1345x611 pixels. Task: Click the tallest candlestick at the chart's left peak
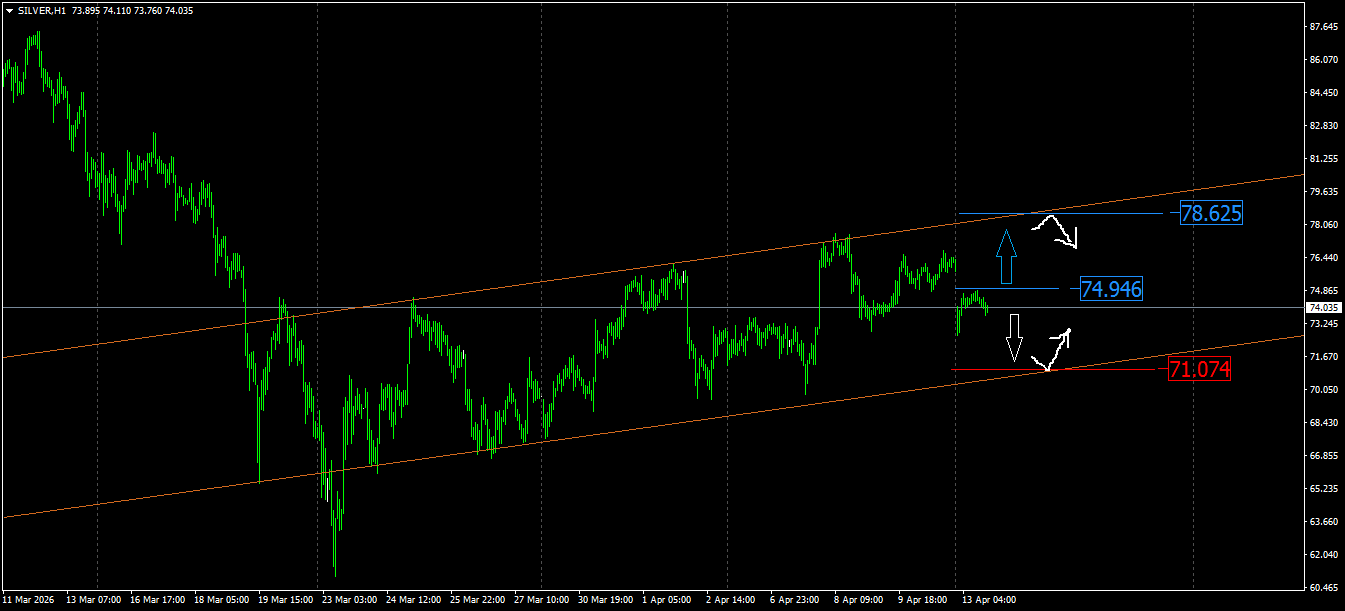[x=38, y=45]
